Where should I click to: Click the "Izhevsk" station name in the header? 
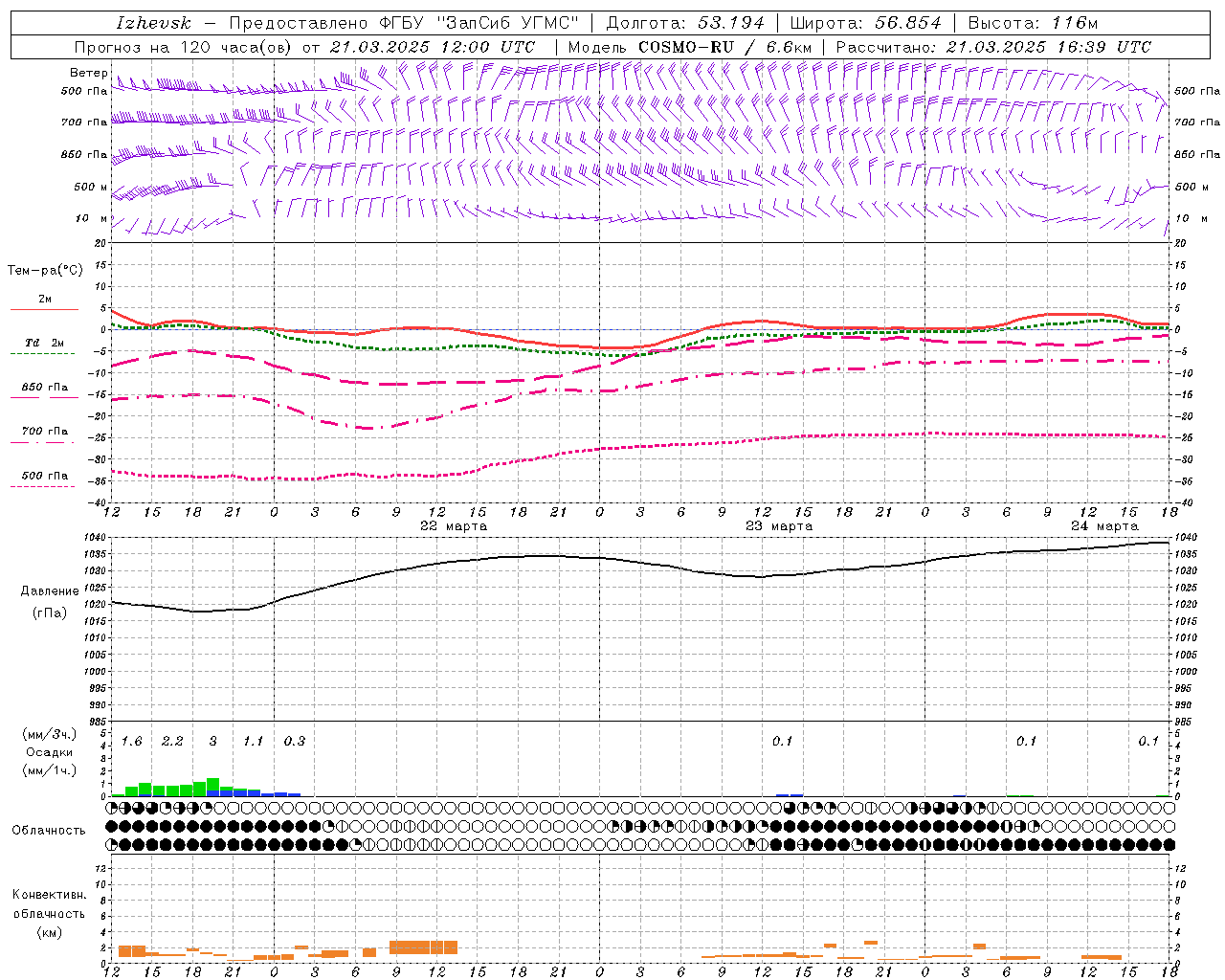click(153, 23)
